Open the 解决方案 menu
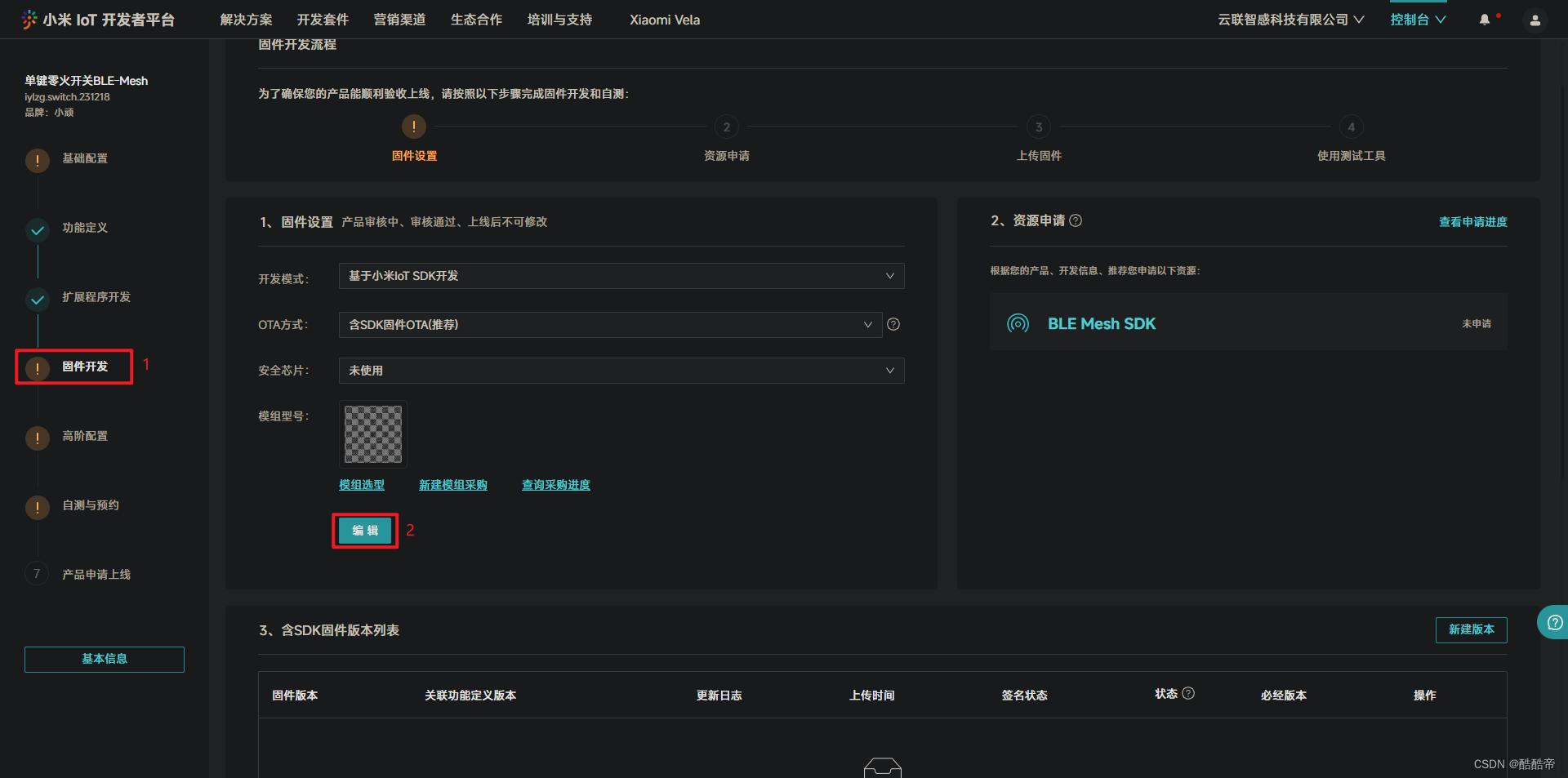 246,20
